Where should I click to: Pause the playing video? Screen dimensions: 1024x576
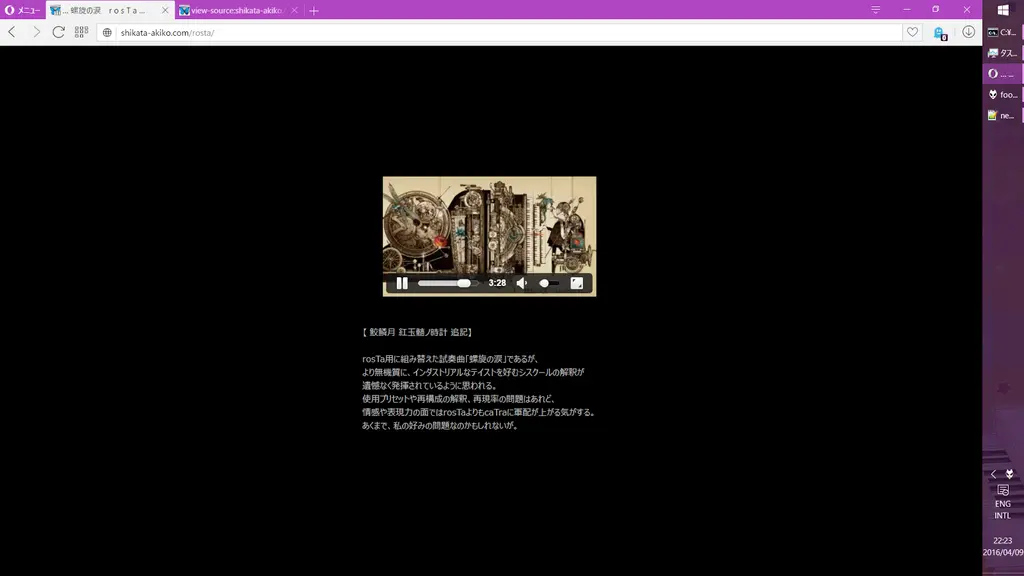[402, 283]
